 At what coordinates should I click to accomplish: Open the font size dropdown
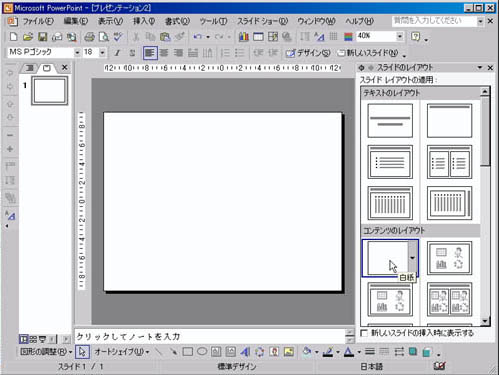[x=102, y=52]
